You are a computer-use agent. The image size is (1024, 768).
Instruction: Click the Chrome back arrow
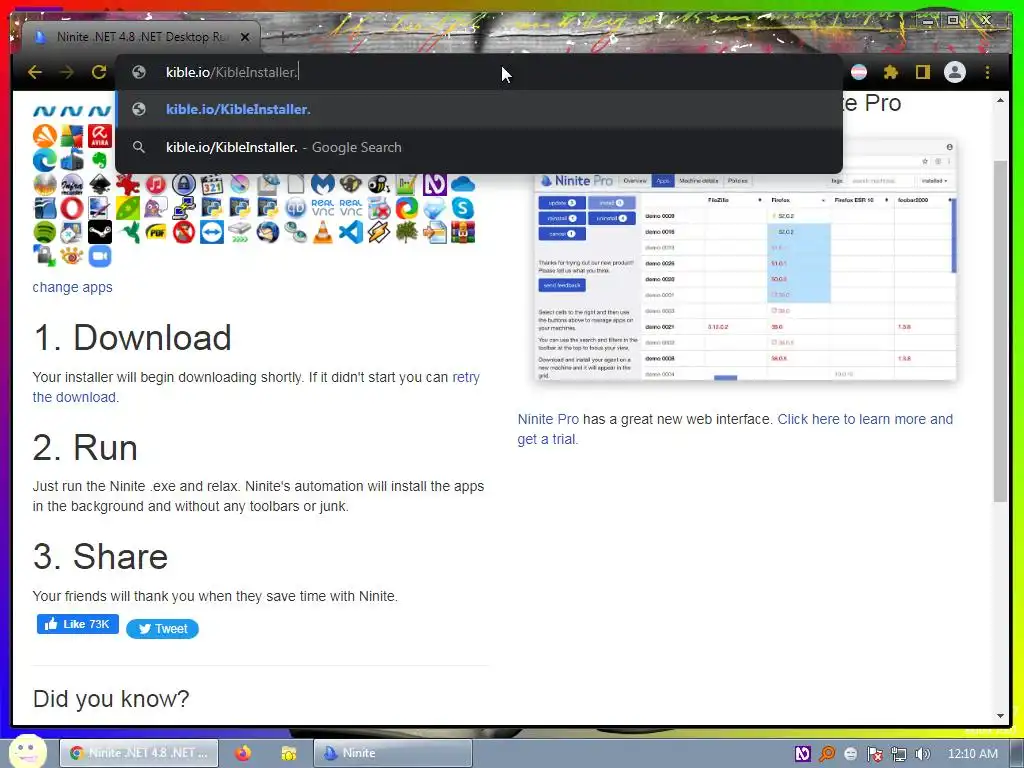point(35,72)
